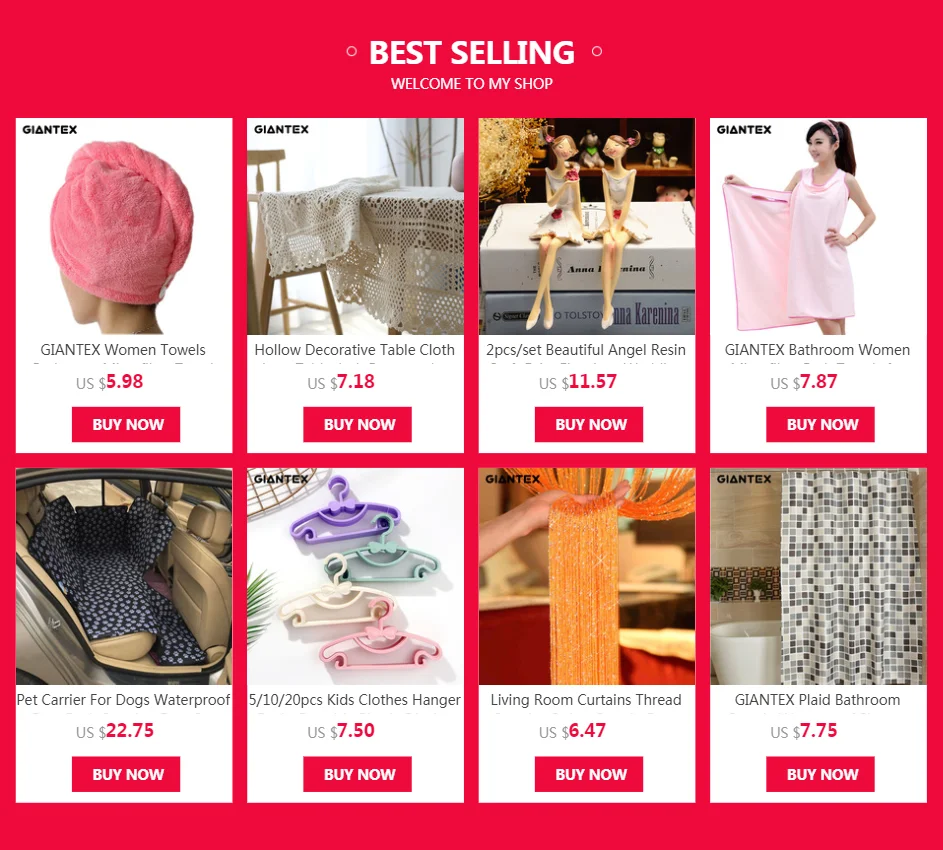The width and height of the screenshot is (943, 850).
Task: Click Buy Now under GIANTEX Women Towels
Action: 126,425
